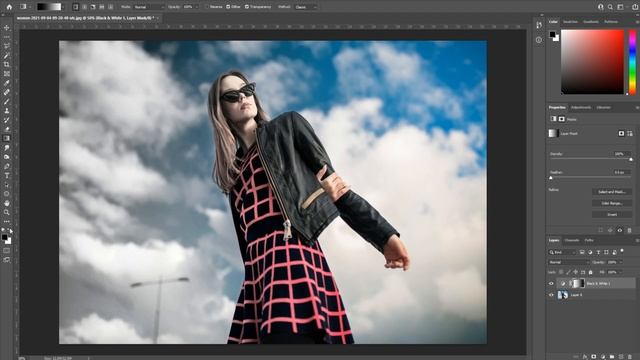Click the Color Range button
Viewport: 640px width, 360px height.
click(x=612, y=203)
